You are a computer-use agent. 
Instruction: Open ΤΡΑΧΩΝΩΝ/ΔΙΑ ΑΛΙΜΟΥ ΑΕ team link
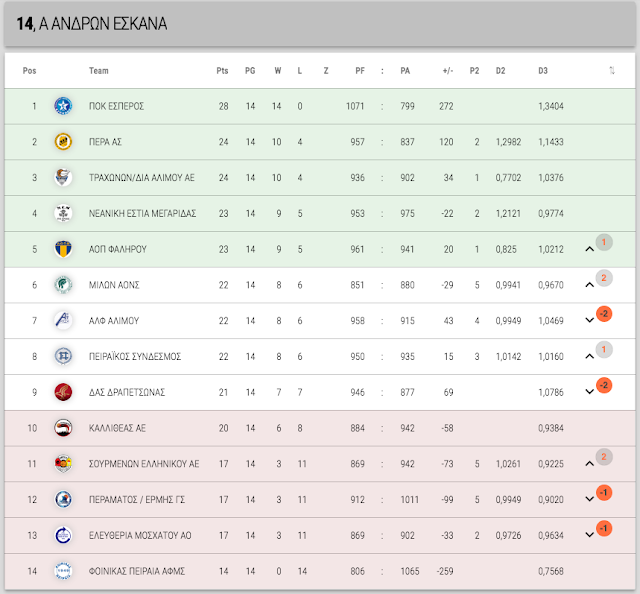(142, 178)
